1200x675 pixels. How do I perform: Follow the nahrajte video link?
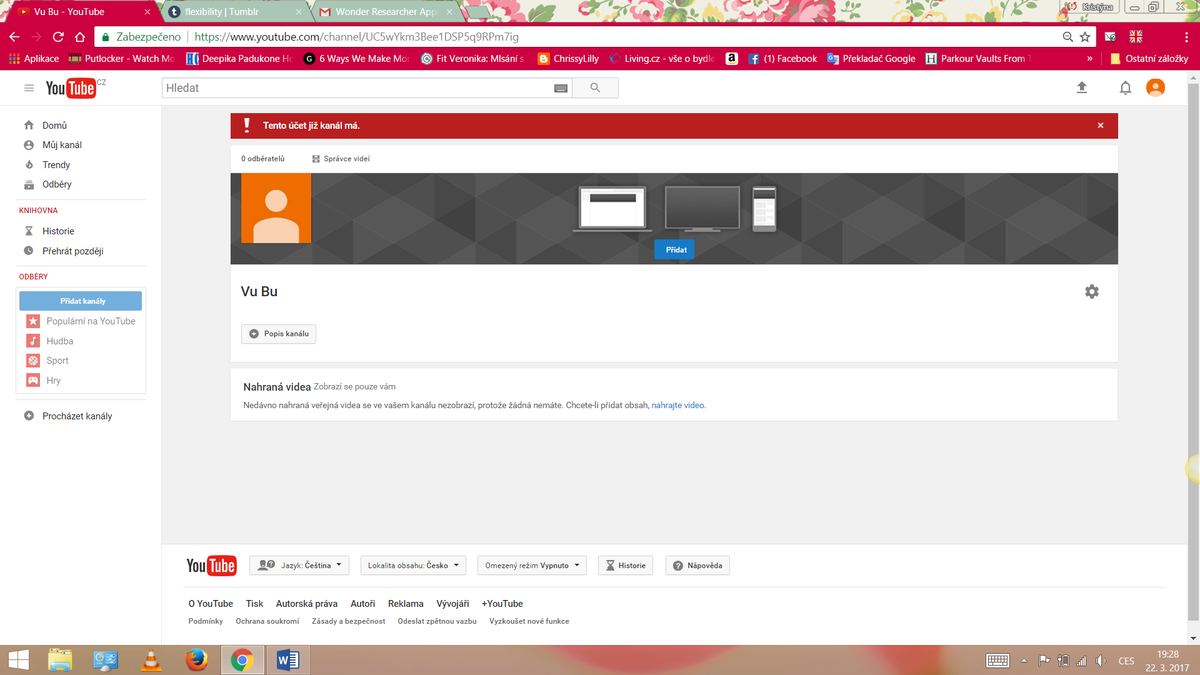pyautogui.click(x=678, y=405)
